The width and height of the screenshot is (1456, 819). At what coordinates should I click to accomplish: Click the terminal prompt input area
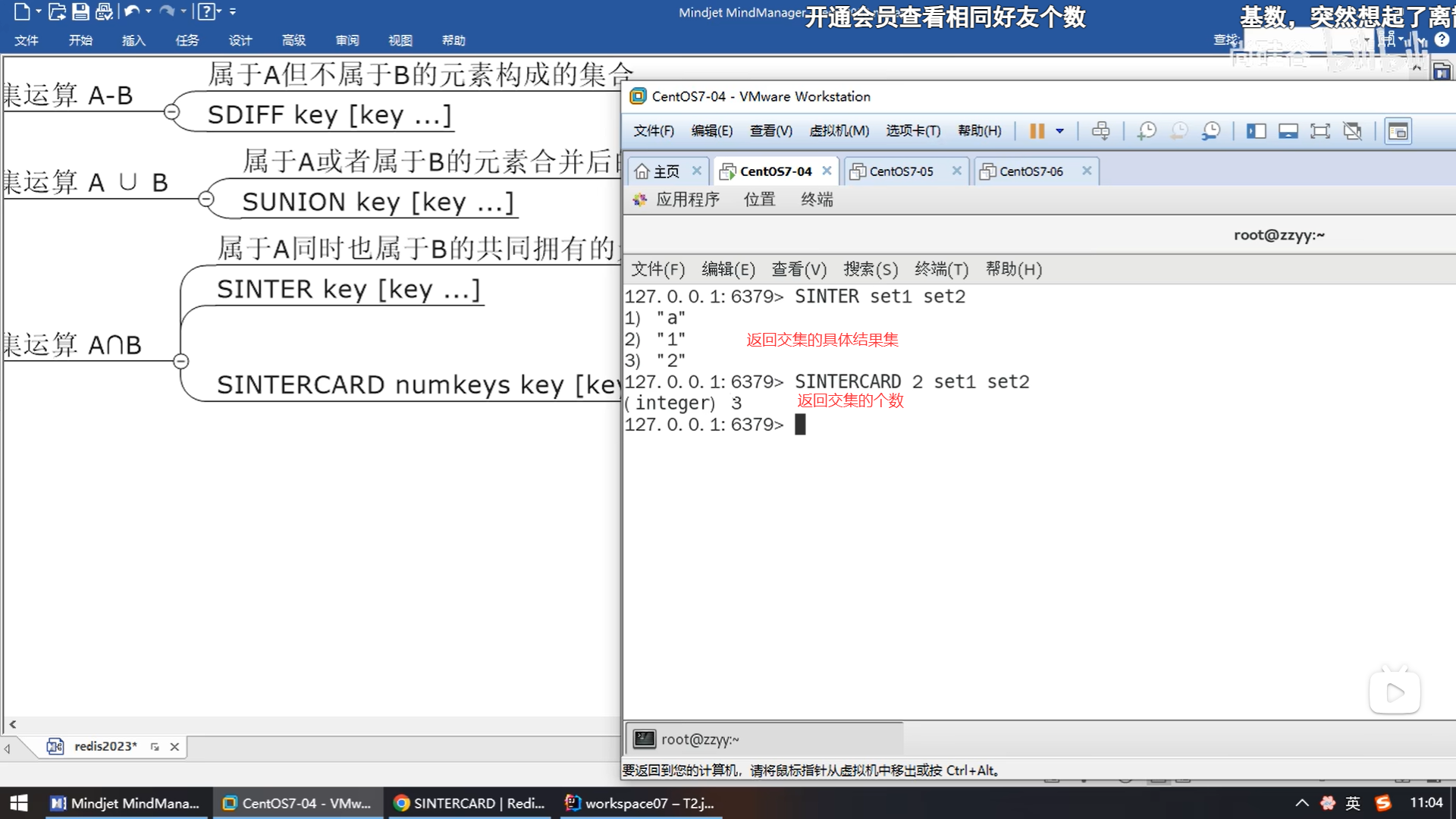coord(801,425)
